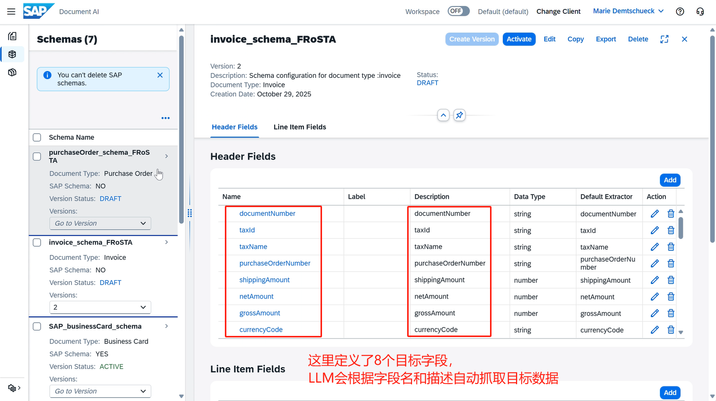Edit the shippingAmount field row
Viewport: 716px width, 401px height.
tap(654, 280)
